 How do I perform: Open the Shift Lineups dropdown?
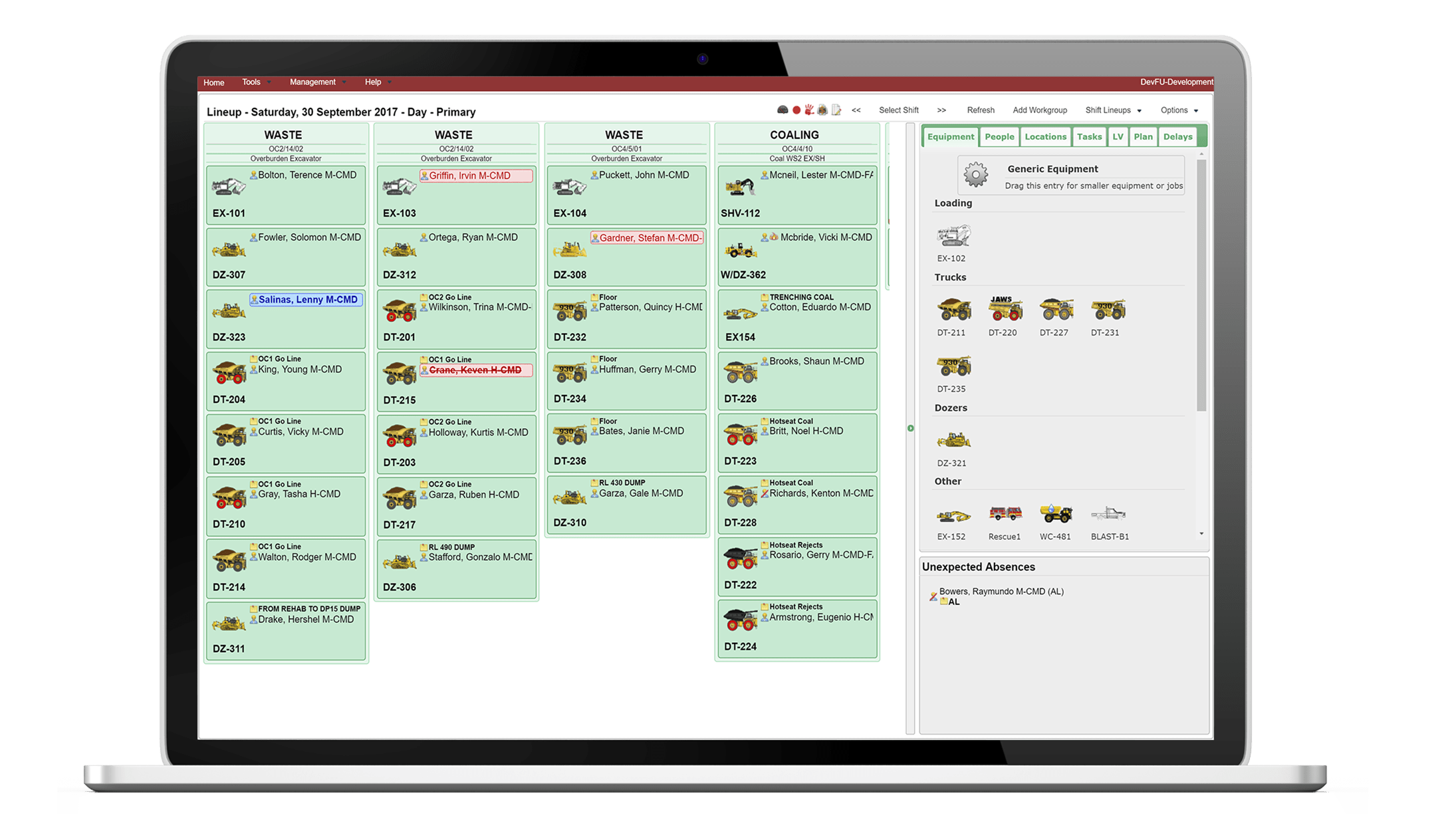[x=1113, y=110]
